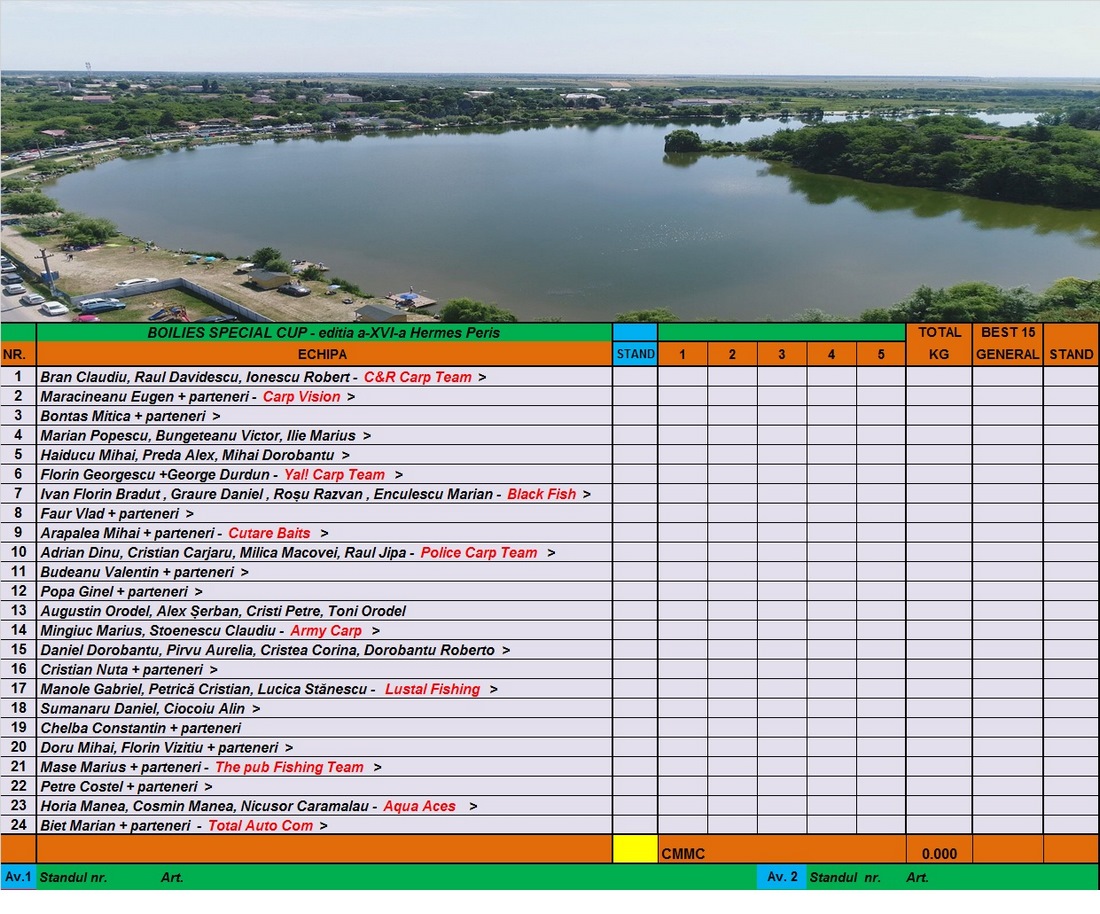The height and width of the screenshot is (914, 1100).
Task: Click the column 5 header
Action: (881, 354)
